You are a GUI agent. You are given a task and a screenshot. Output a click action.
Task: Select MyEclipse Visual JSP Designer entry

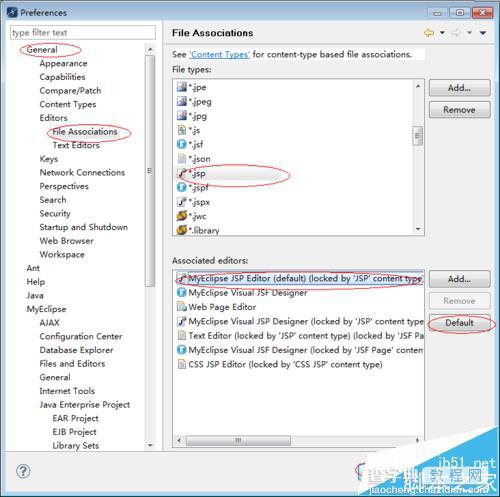[299, 321]
